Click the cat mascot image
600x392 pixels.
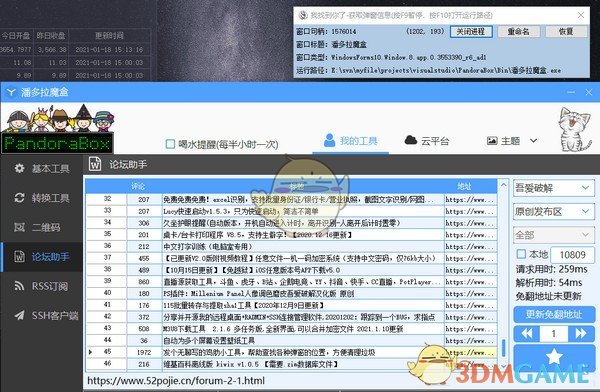point(574,129)
